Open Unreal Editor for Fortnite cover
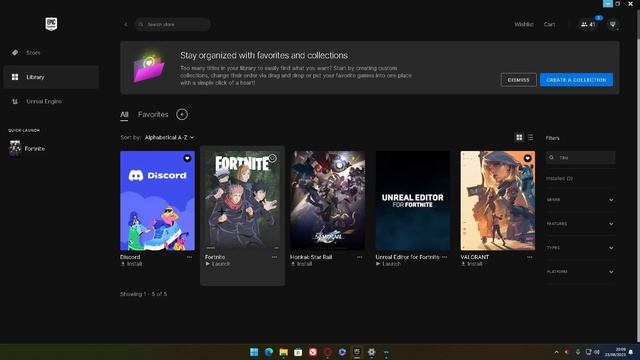This screenshot has width=640, height=360. [413, 200]
